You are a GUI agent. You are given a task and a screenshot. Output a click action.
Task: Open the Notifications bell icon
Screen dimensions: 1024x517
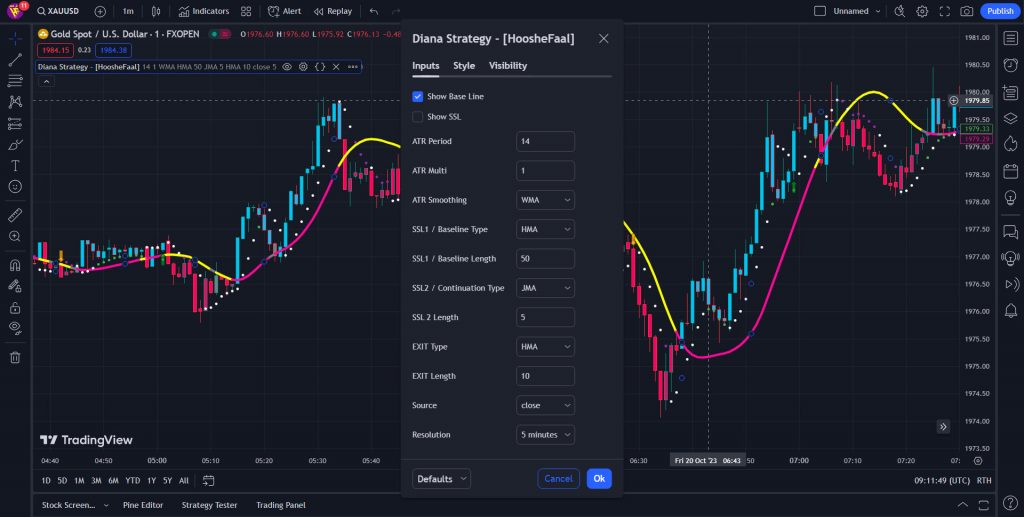(x=1010, y=311)
